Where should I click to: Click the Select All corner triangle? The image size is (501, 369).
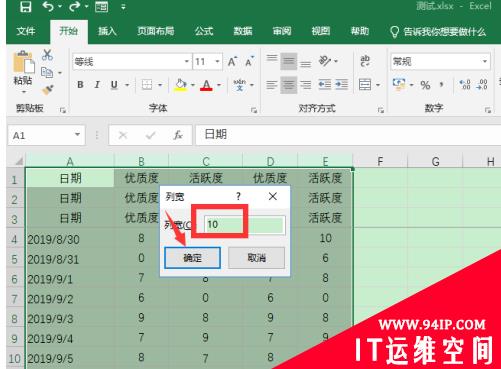coord(18,161)
